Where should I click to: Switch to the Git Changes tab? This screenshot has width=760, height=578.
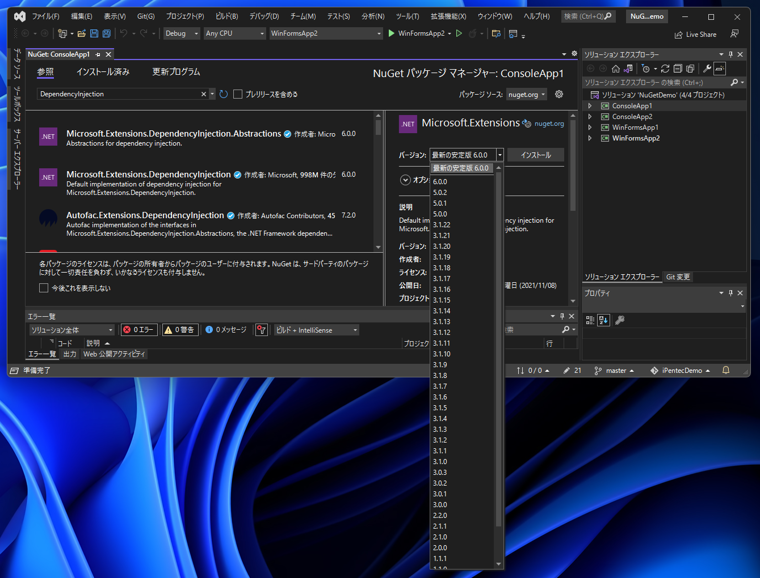[678, 277]
